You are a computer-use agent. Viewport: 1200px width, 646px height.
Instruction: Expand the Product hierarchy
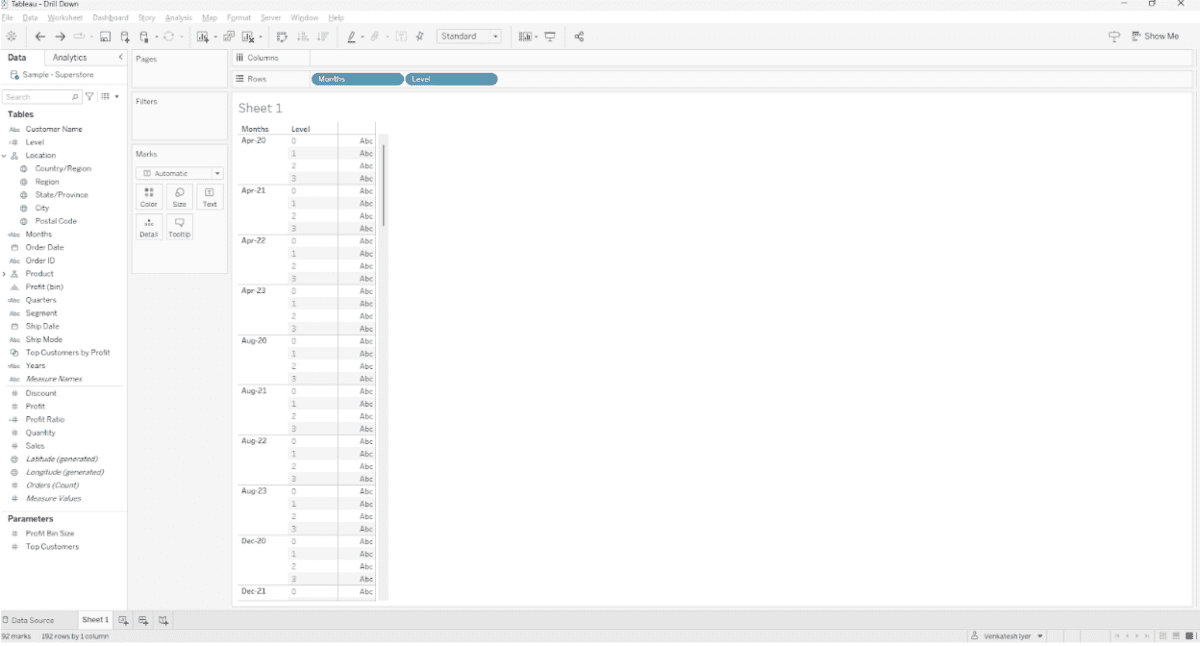(x=4, y=274)
